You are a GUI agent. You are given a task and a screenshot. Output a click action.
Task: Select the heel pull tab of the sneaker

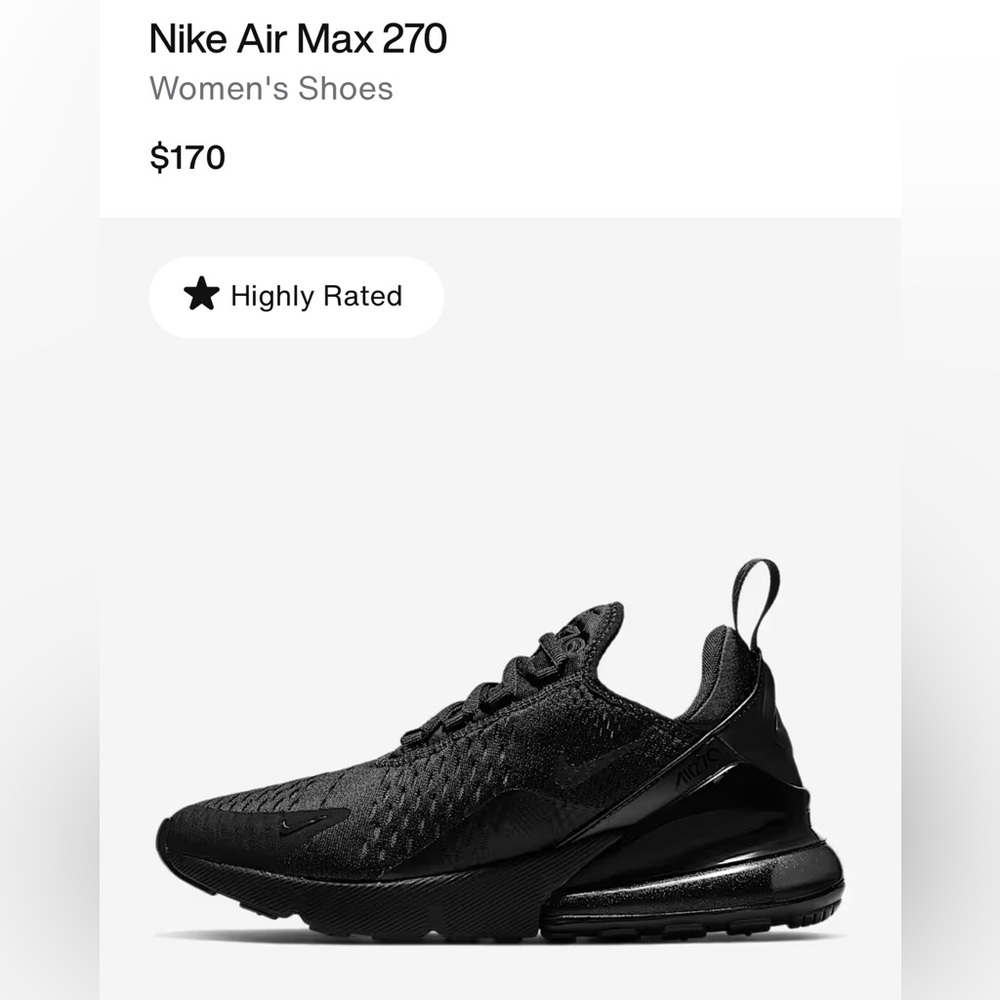click(x=756, y=590)
